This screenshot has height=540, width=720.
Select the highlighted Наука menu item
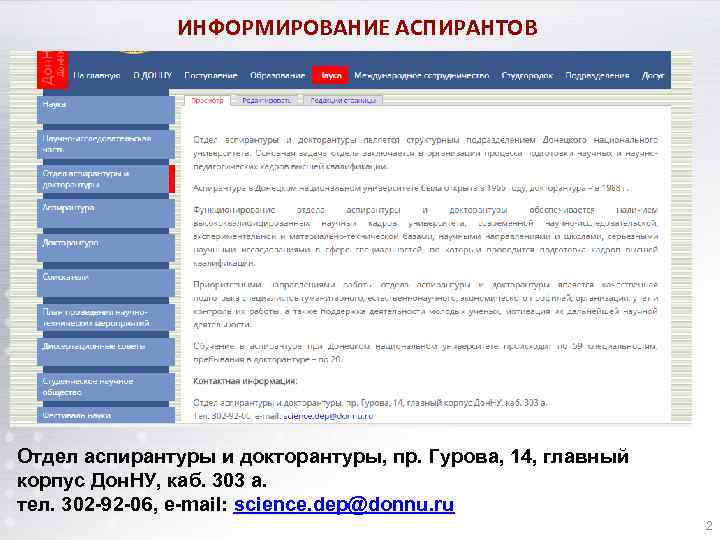(x=330, y=75)
